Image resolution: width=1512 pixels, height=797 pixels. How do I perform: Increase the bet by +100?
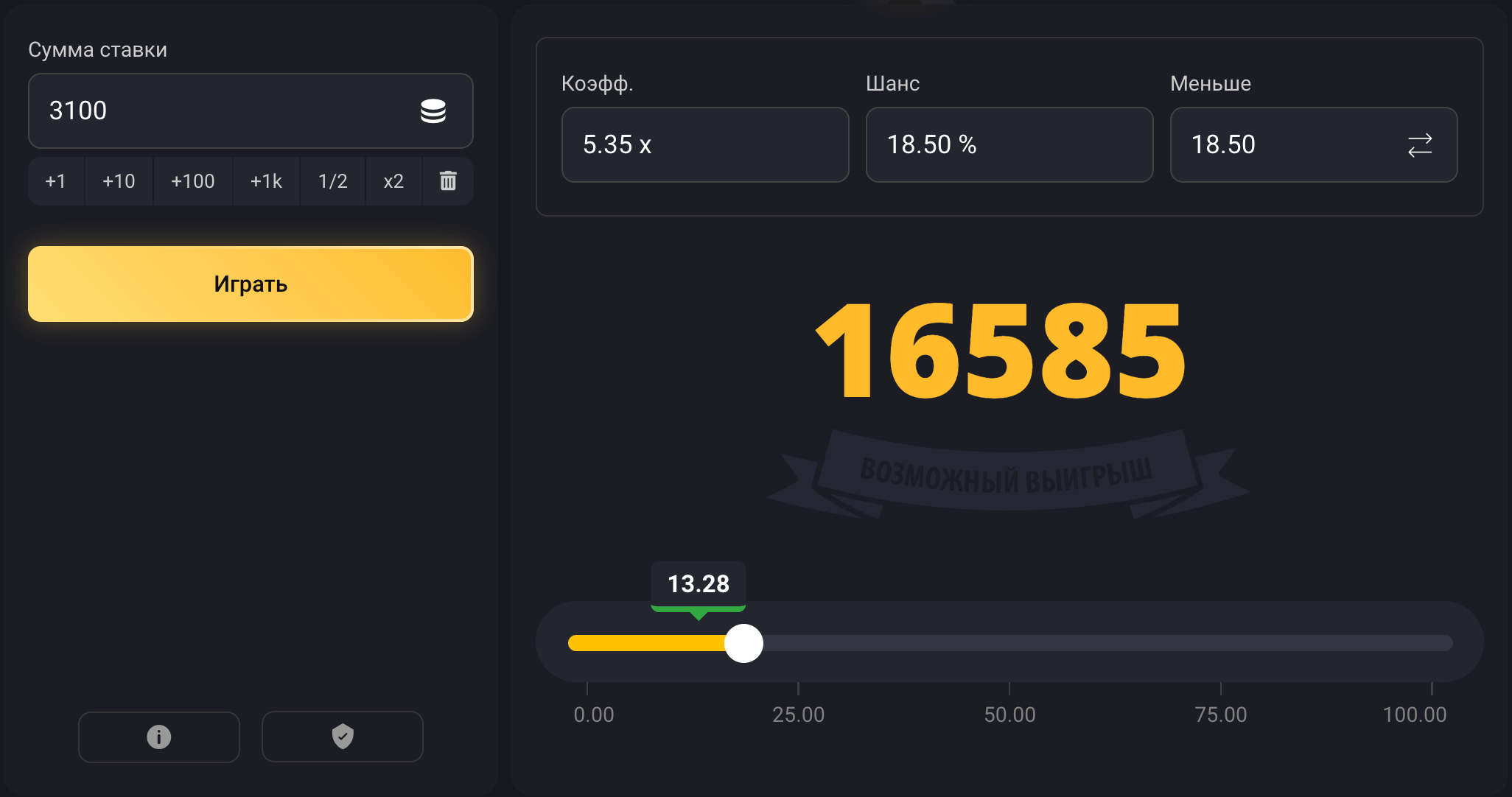(x=192, y=181)
